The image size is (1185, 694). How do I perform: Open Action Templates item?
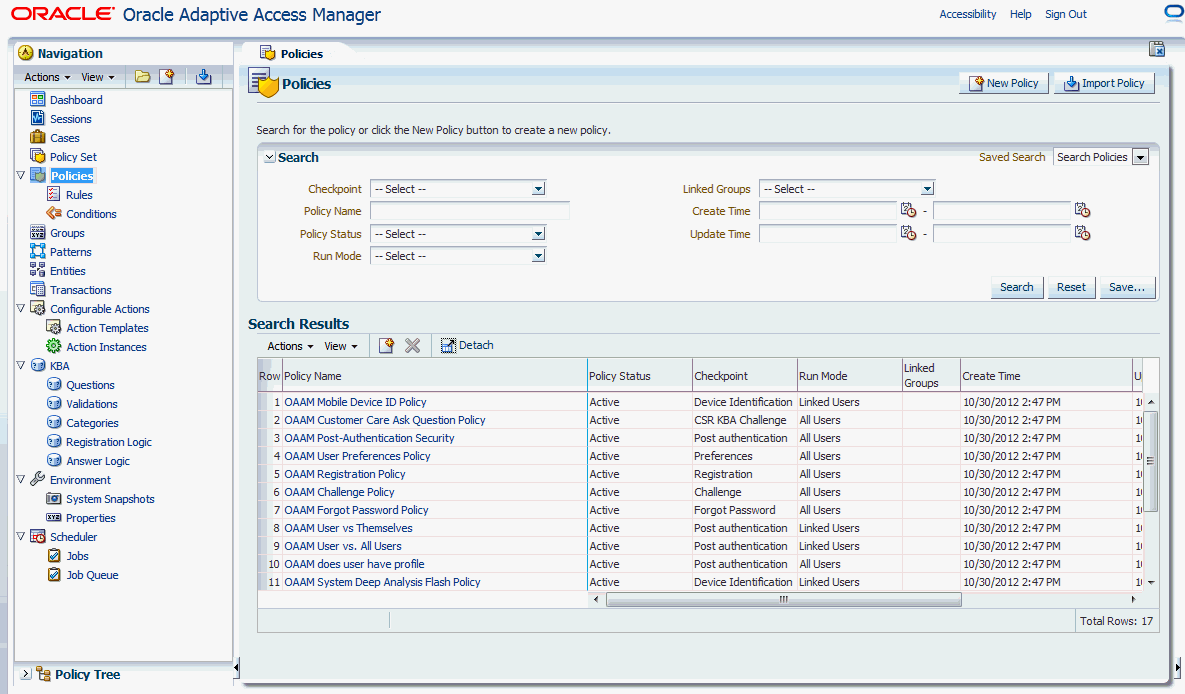click(x=107, y=327)
